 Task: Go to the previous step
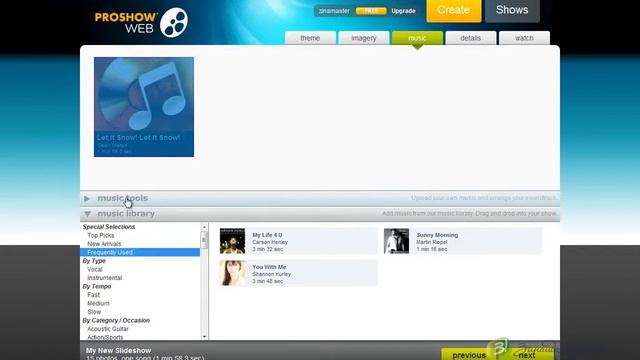point(469,355)
